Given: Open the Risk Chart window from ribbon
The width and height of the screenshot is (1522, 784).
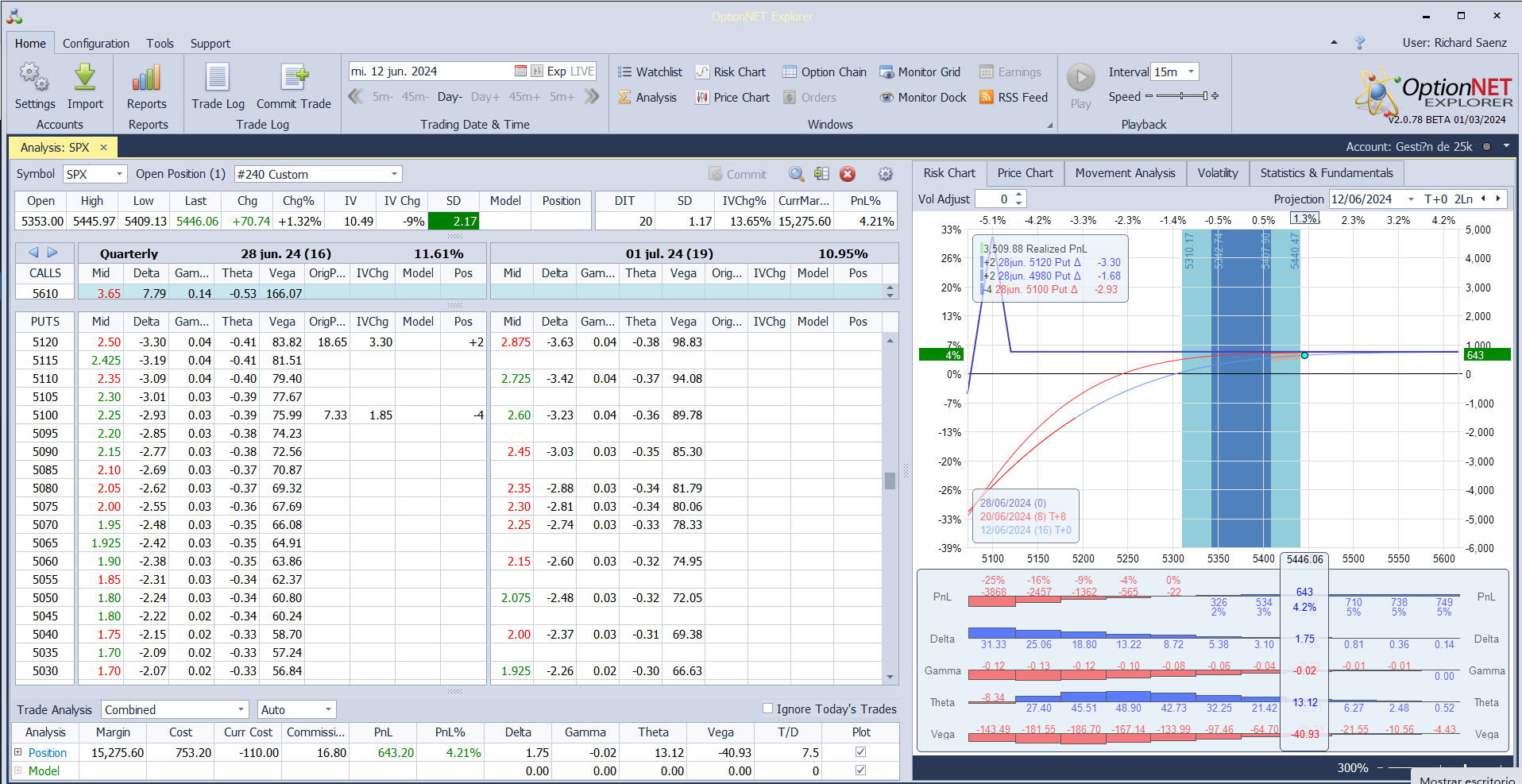Looking at the screenshot, I should pyautogui.click(x=731, y=72).
